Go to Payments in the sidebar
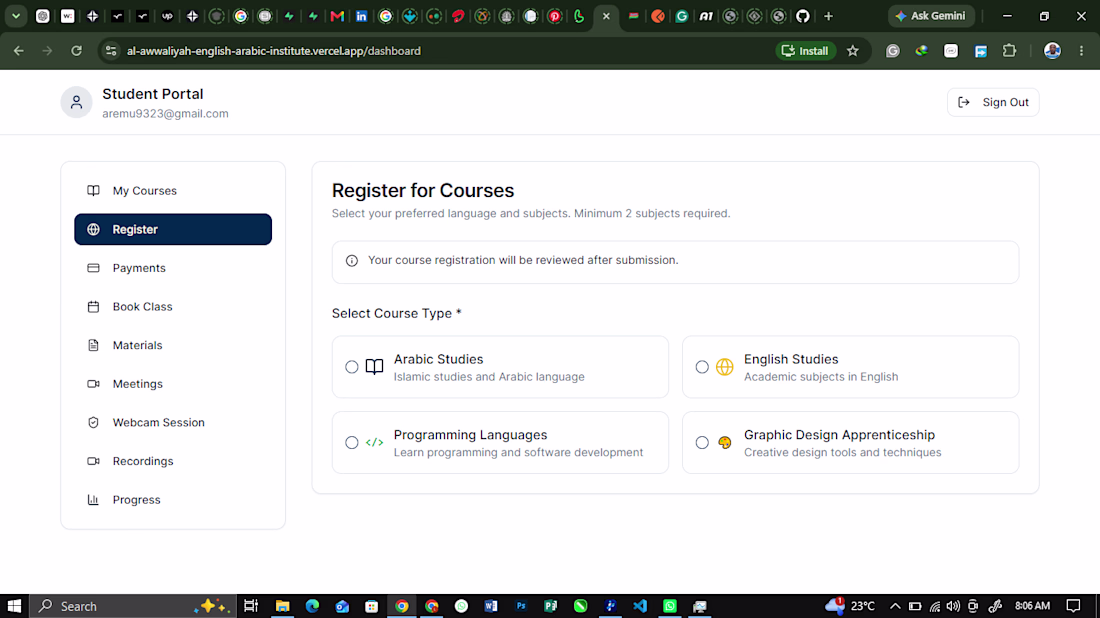The height and width of the screenshot is (618, 1100). 173,268
